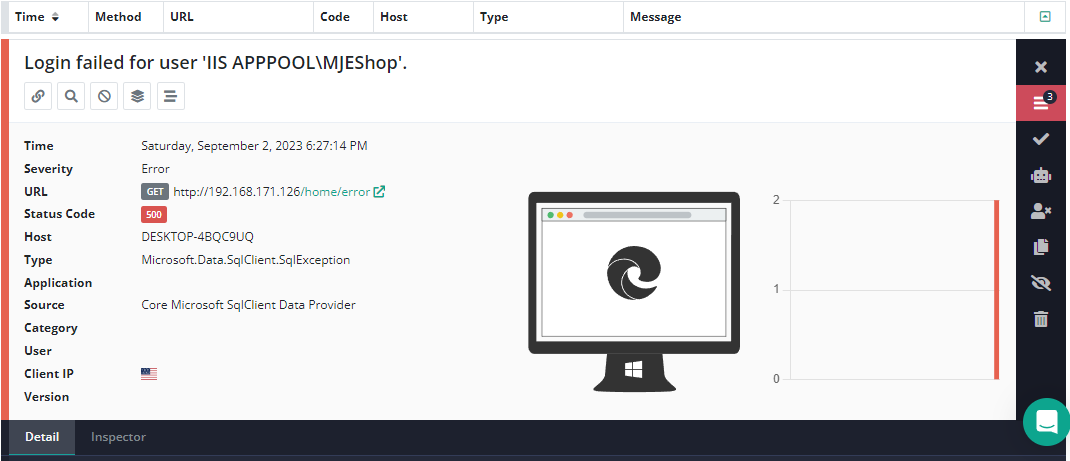The image size is (1070, 461).
Task: Open the chat support bubble
Action: click(x=1047, y=422)
